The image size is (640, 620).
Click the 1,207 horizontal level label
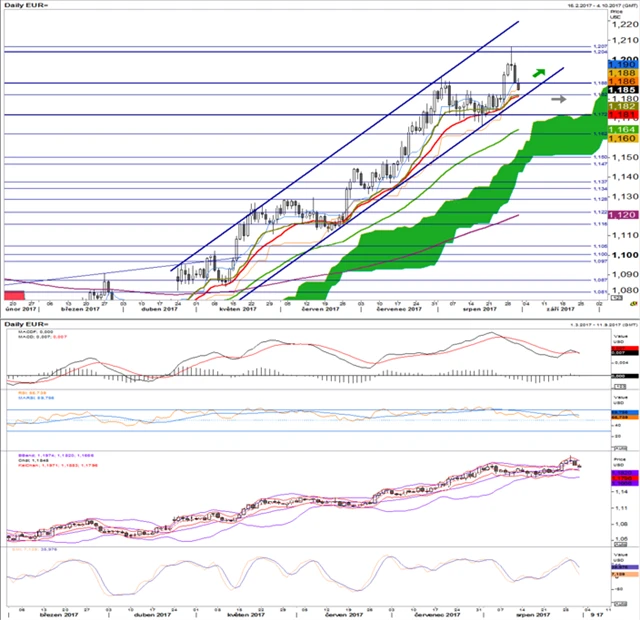(600, 47)
